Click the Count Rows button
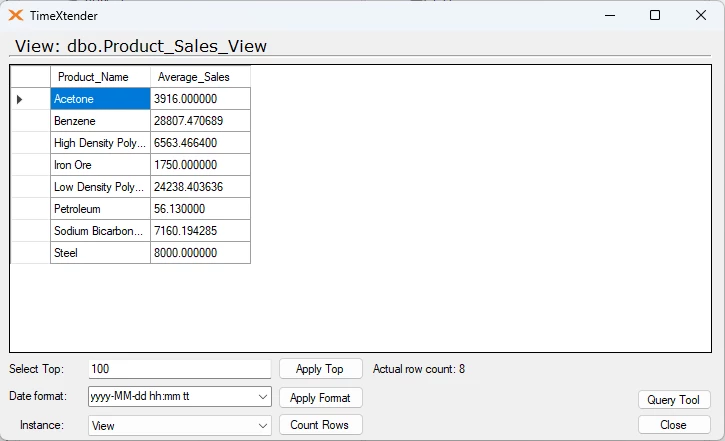Image resolution: width=725 pixels, height=441 pixels. (x=320, y=425)
